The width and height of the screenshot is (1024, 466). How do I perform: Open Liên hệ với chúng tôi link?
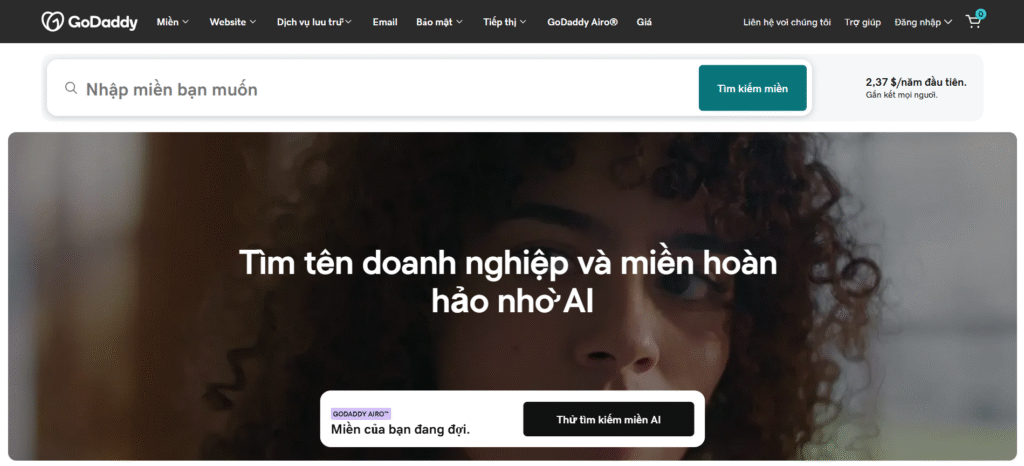pyautogui.click(x=787, y=21)
